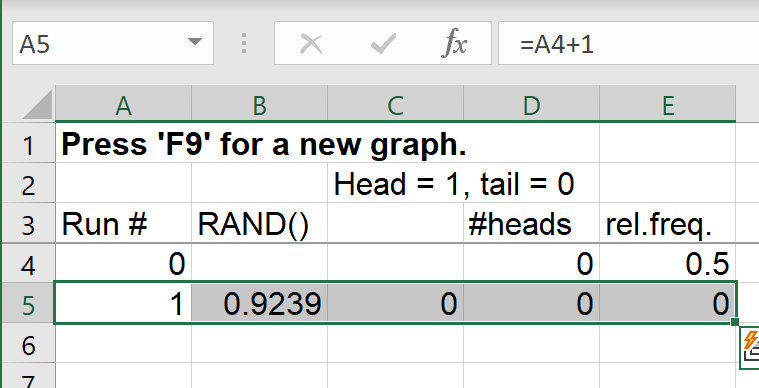Click the Select All corner triangle
Viewport: 759px width, 388px height.
point(37,104)
